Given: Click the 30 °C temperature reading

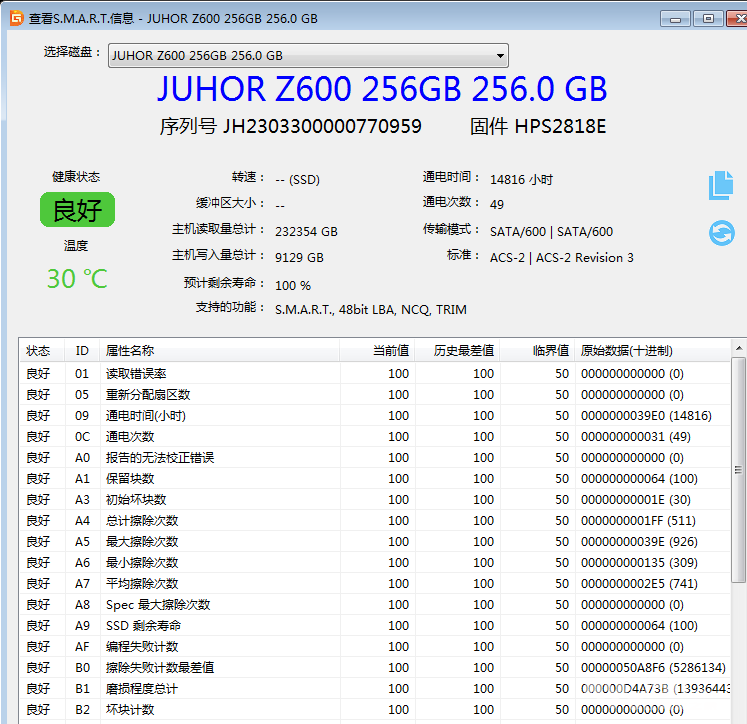Looking at the screenshot, I should (x=77, y=279).
